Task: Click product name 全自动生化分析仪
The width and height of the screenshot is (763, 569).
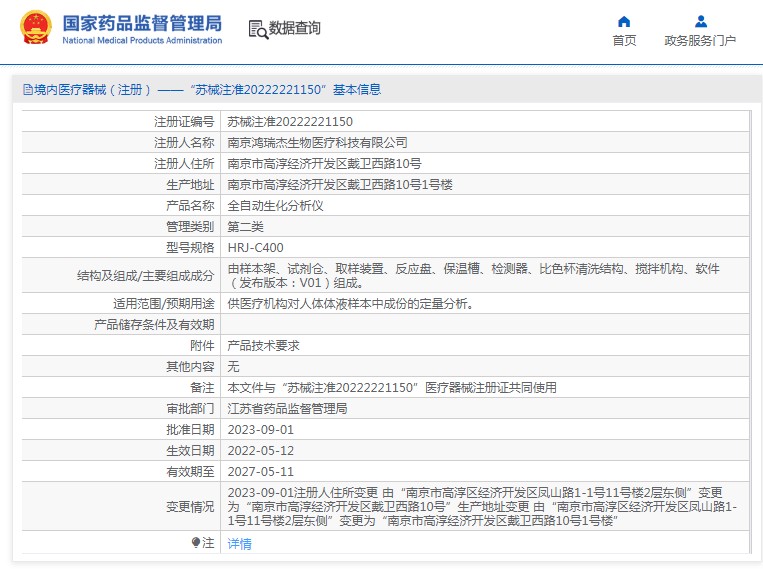Action: point(275,205)
